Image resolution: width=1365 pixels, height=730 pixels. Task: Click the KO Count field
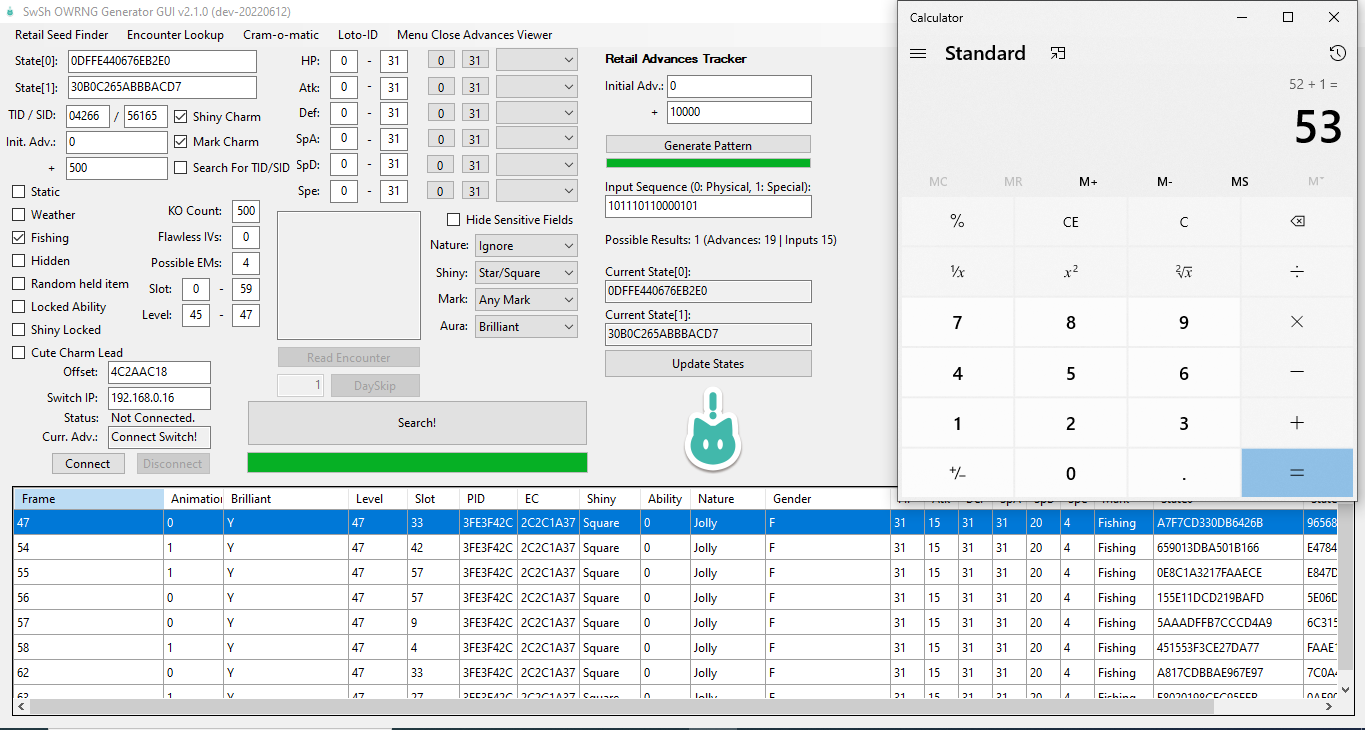point(245,211)
